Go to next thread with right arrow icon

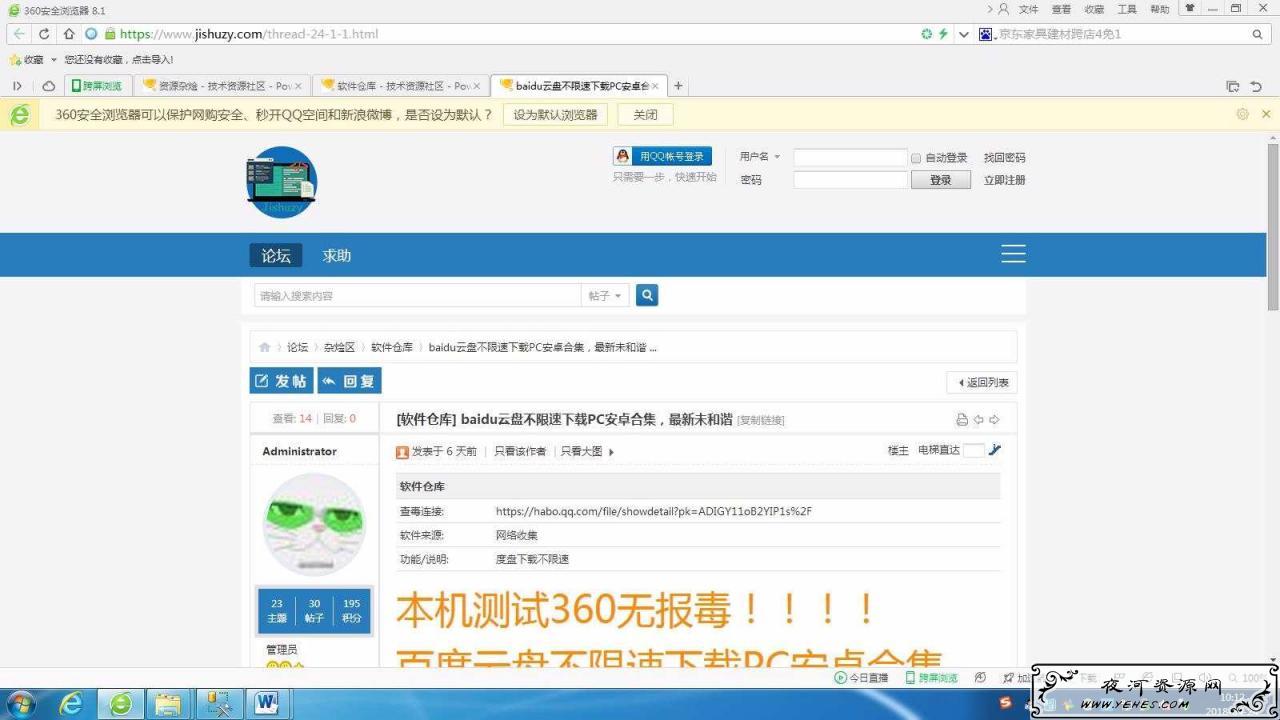coord(994,420)
